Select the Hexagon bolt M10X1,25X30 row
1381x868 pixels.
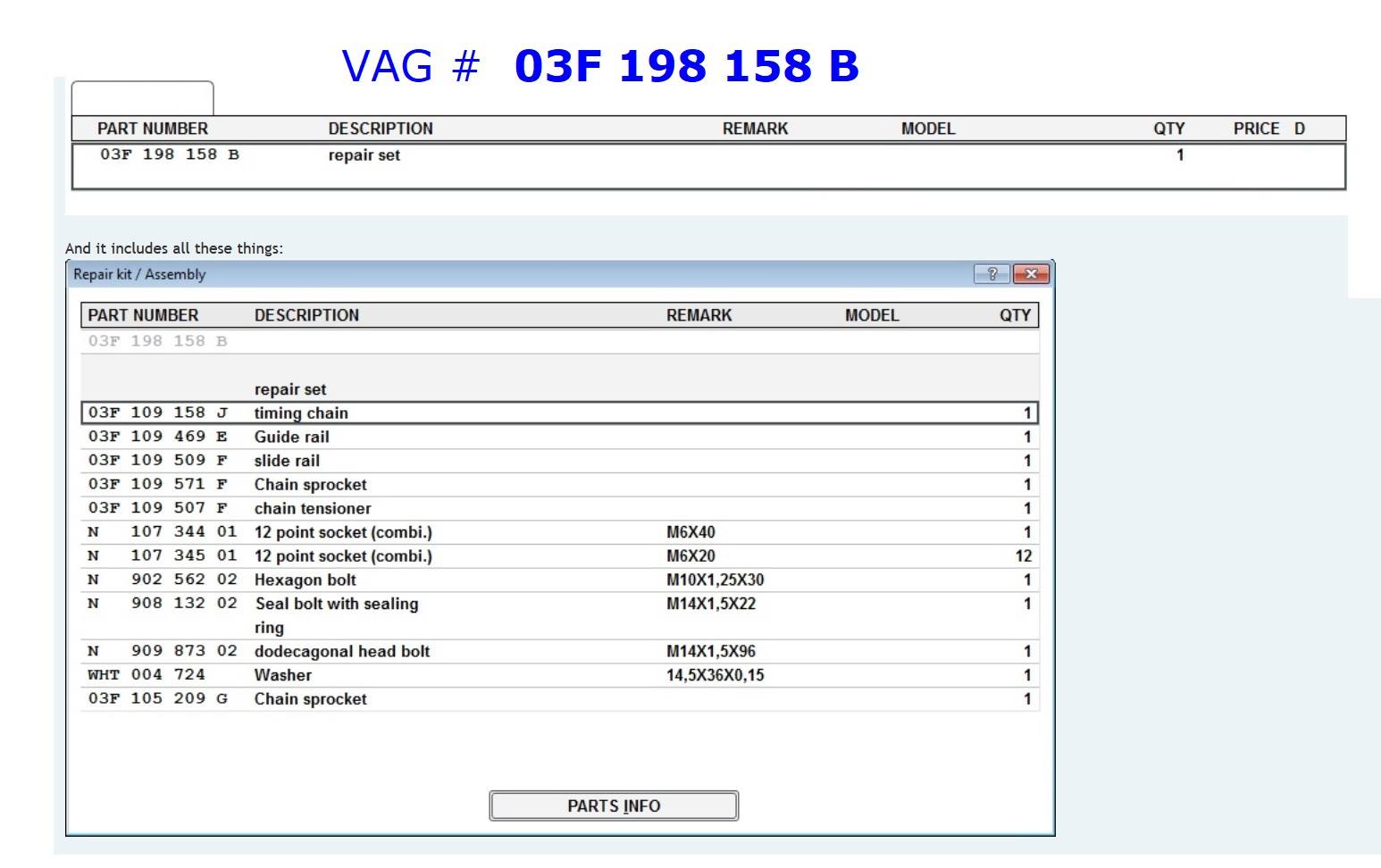pos(559,580)
